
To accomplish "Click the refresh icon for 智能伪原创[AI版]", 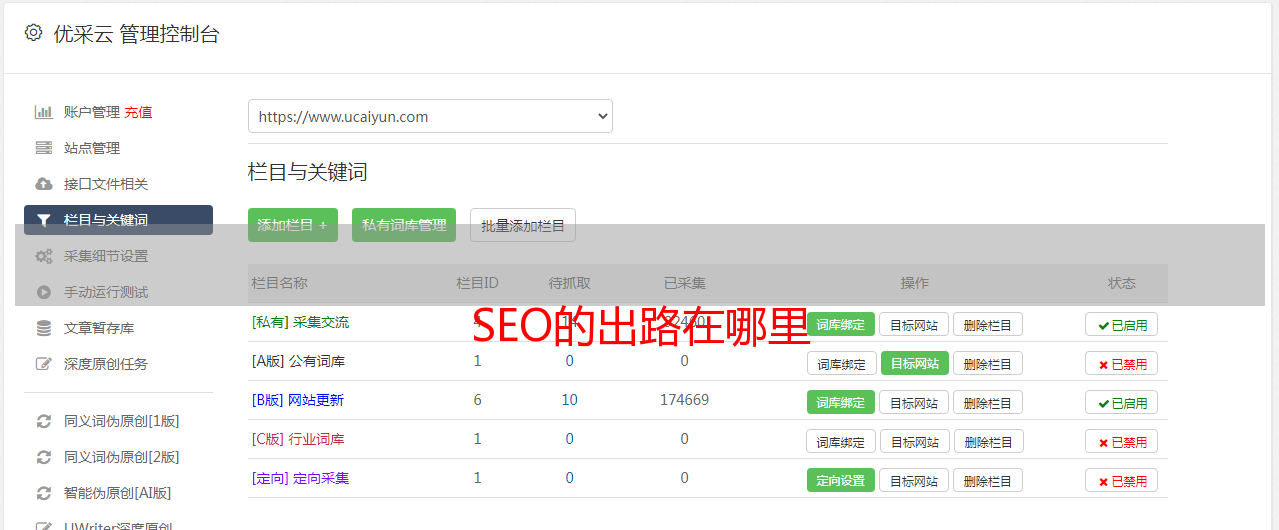I will (x=43, y=493).
